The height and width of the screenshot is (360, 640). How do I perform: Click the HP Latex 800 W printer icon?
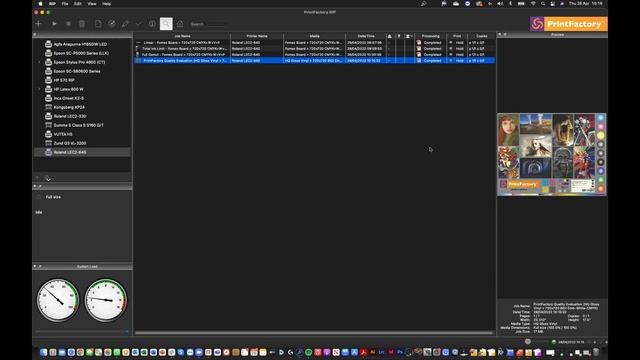[x=49, y=89]
